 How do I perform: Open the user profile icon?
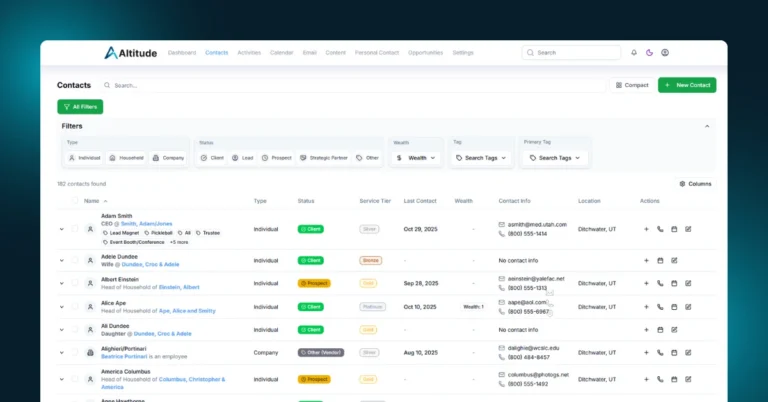pyautogui.click(x=665, y=52)
